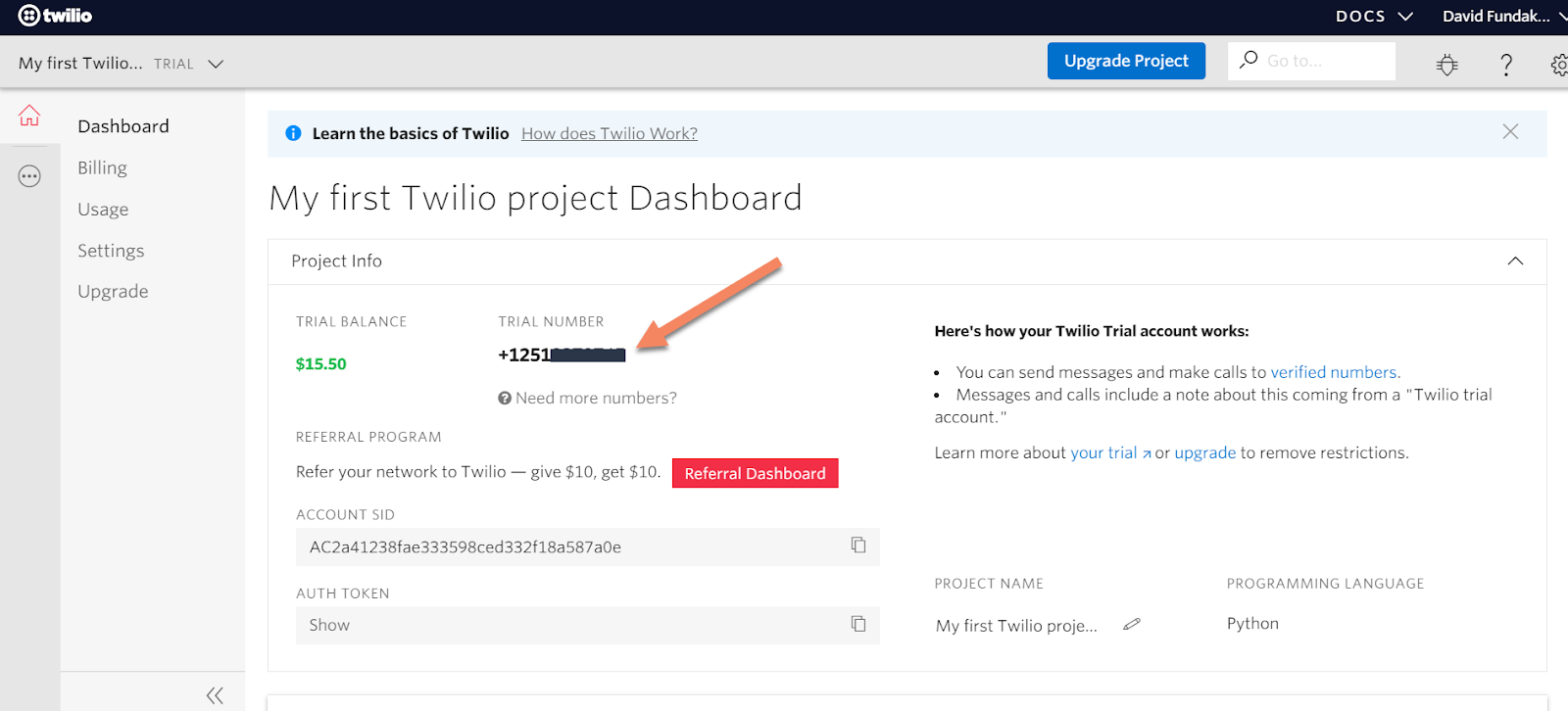Open the your trial link
1568x711 pixels.
pos(1110,452)
